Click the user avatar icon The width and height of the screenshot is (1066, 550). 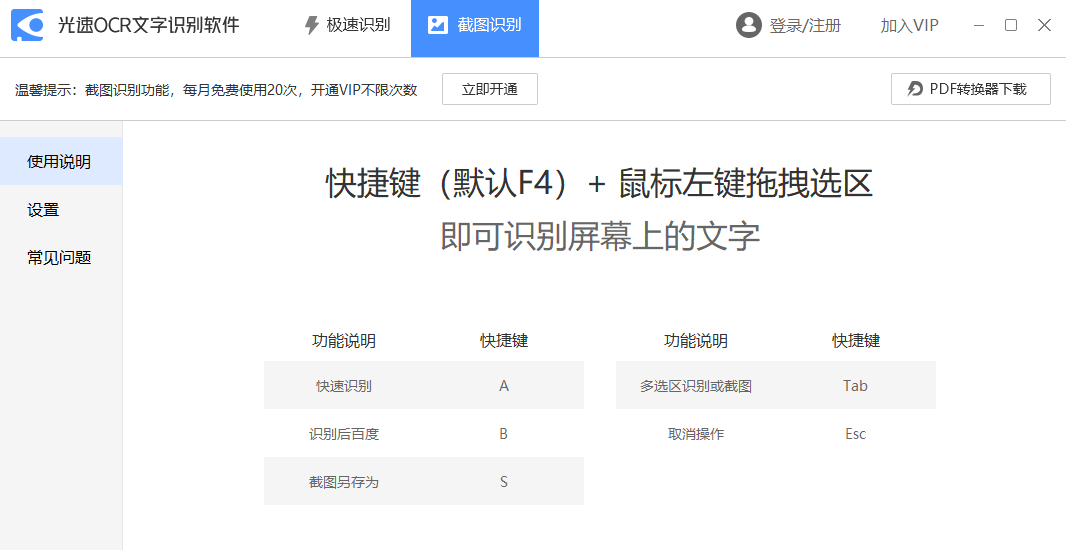tap(749, 26)
